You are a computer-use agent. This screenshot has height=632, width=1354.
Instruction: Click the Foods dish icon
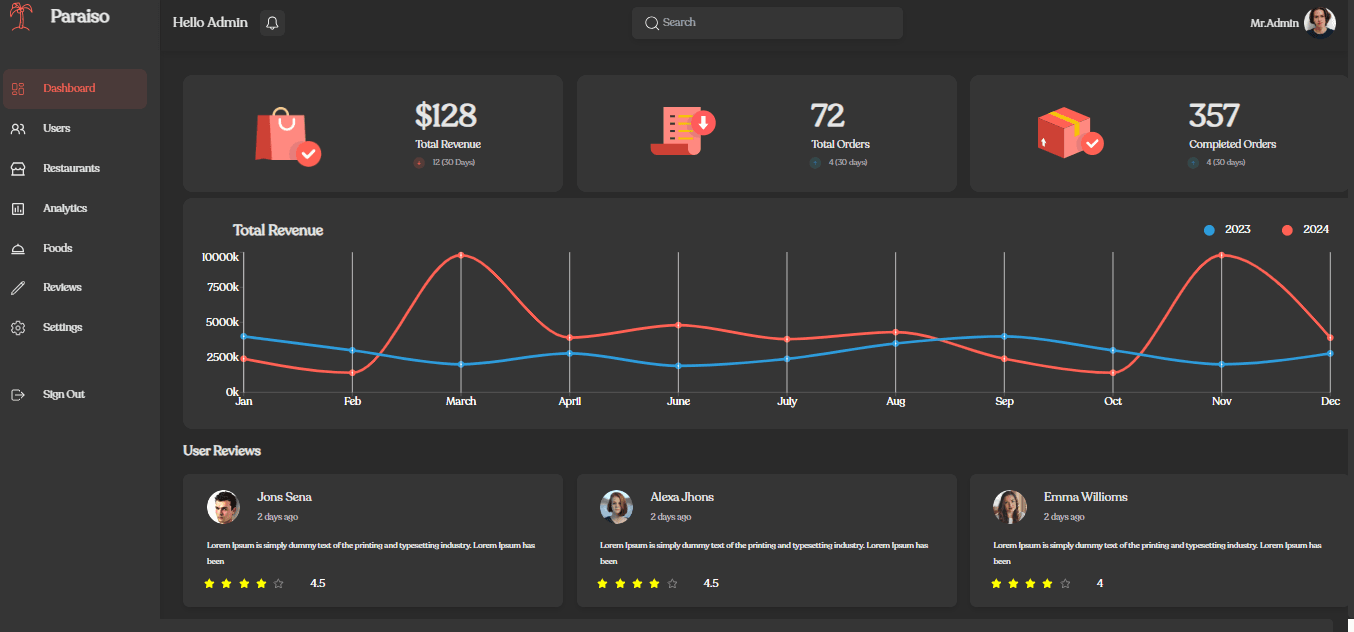[x=18, y=249]
